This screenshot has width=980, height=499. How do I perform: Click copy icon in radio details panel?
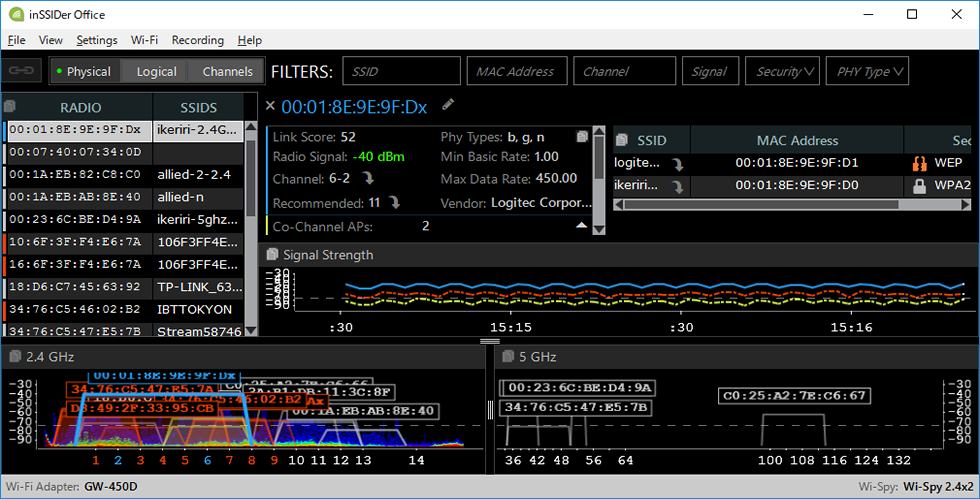click(582, 136)
